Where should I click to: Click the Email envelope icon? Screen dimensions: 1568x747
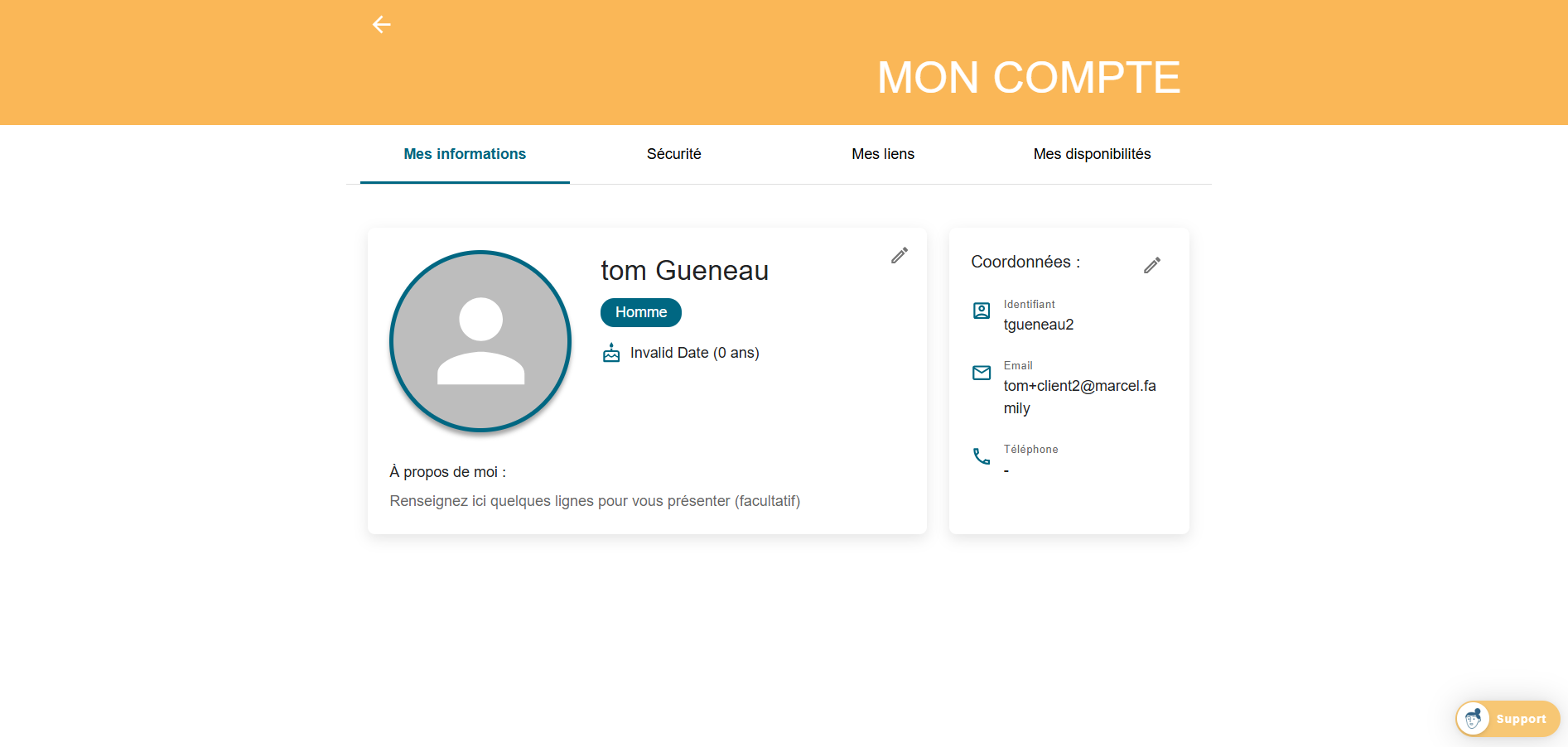[982, 373]
